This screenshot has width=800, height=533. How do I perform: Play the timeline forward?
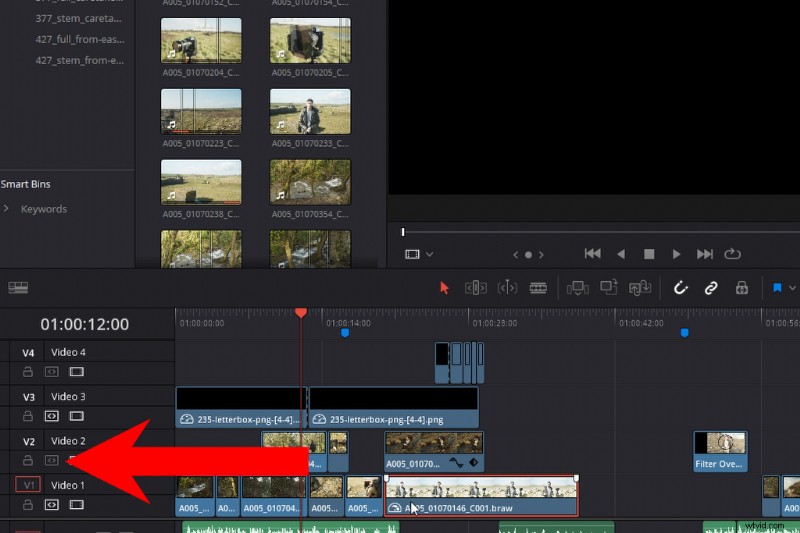677,254
